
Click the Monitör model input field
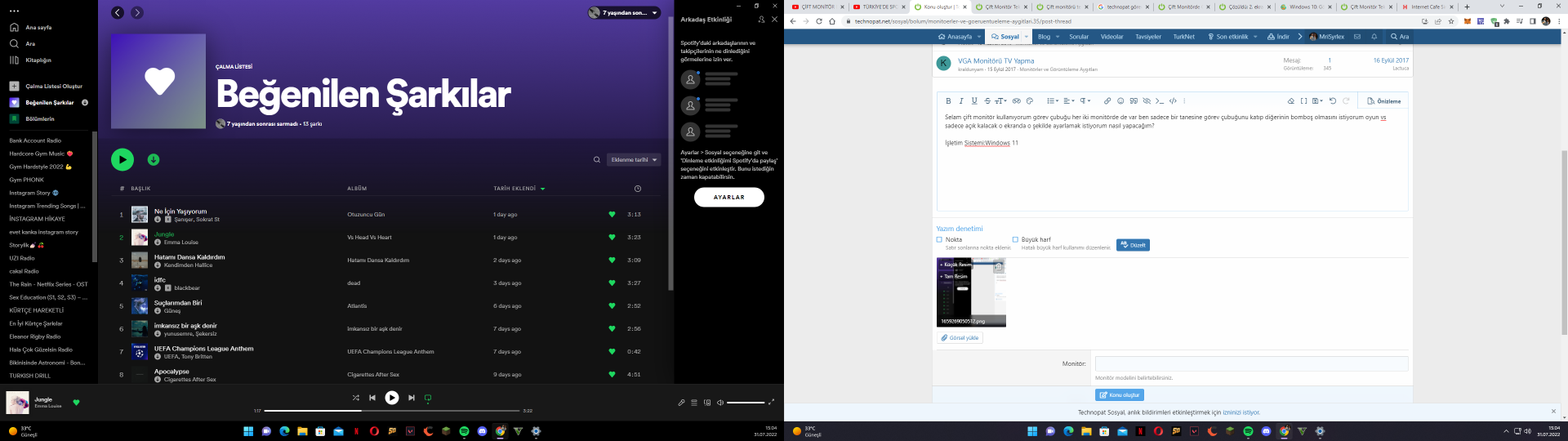[1251, 363]
